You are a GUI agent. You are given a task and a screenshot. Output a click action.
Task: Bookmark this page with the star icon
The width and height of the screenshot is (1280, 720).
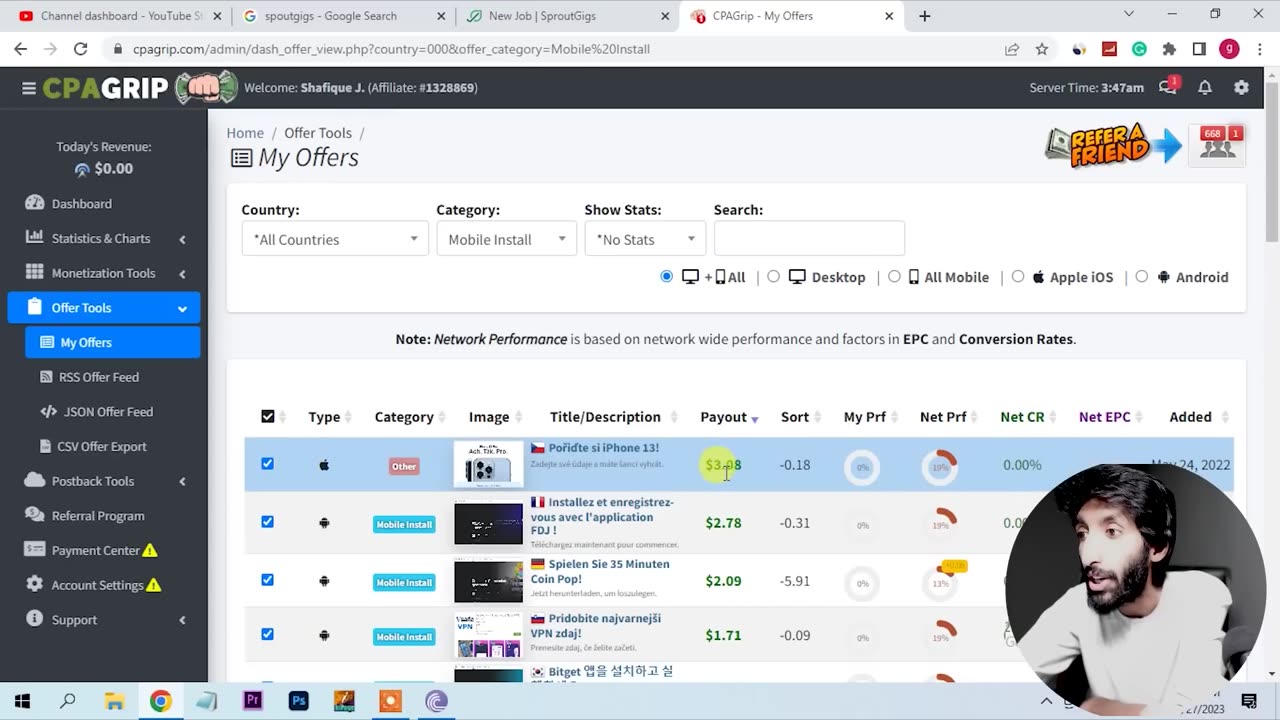1042,49
